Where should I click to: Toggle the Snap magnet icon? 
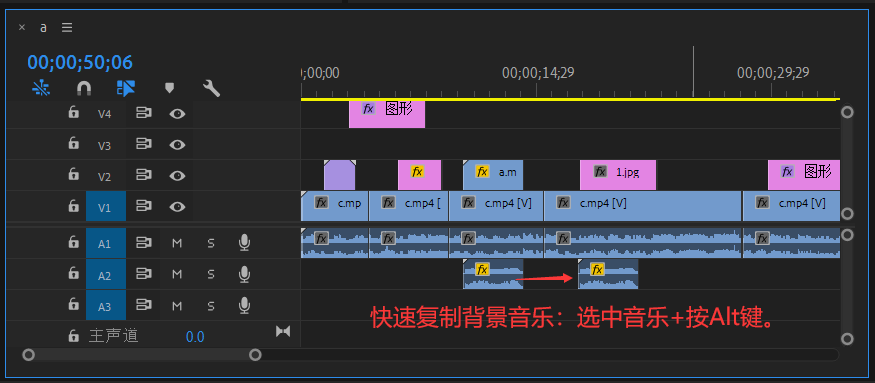(x=84, y=88)
